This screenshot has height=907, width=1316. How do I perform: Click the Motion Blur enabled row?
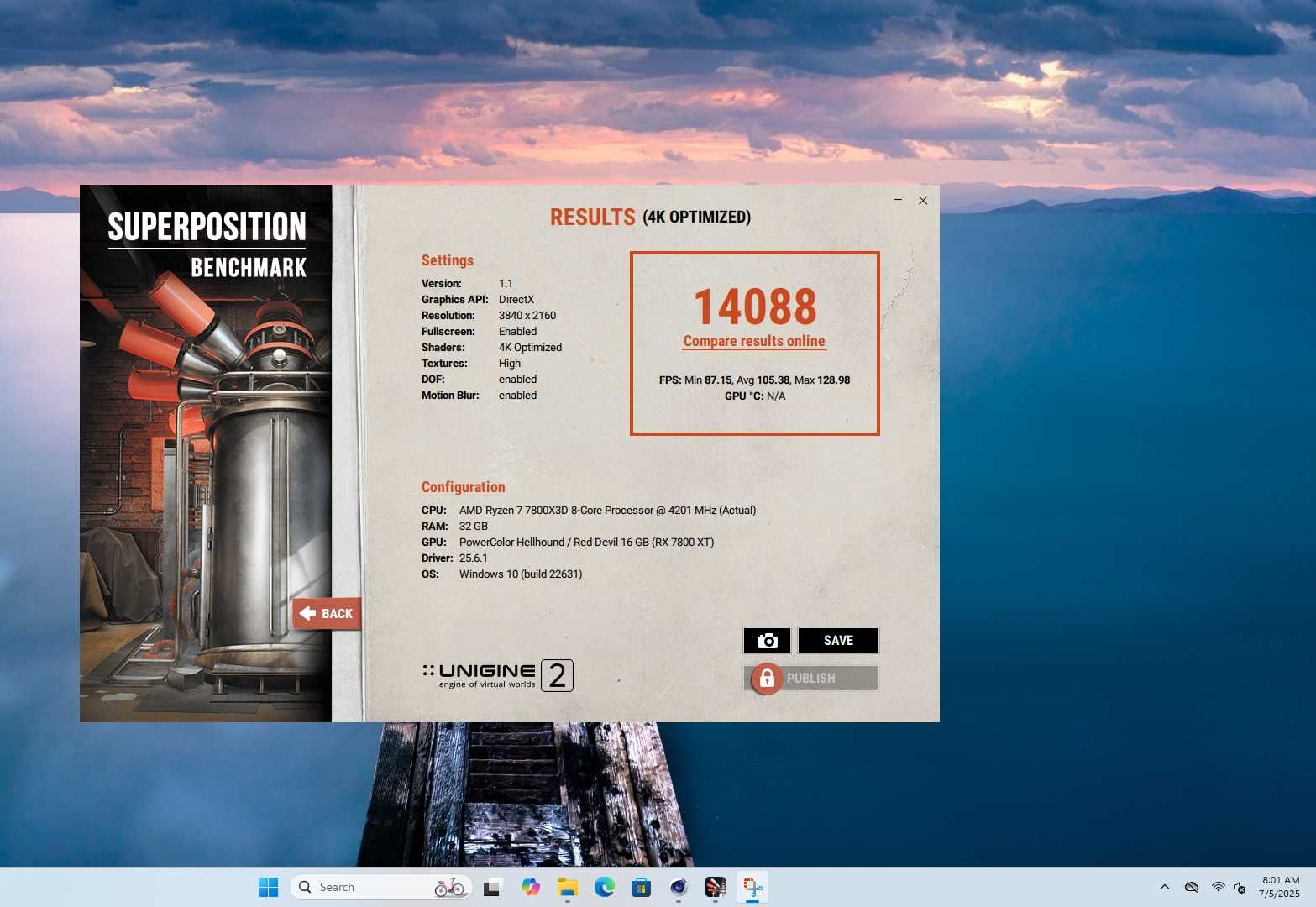(x=479, y=396)
